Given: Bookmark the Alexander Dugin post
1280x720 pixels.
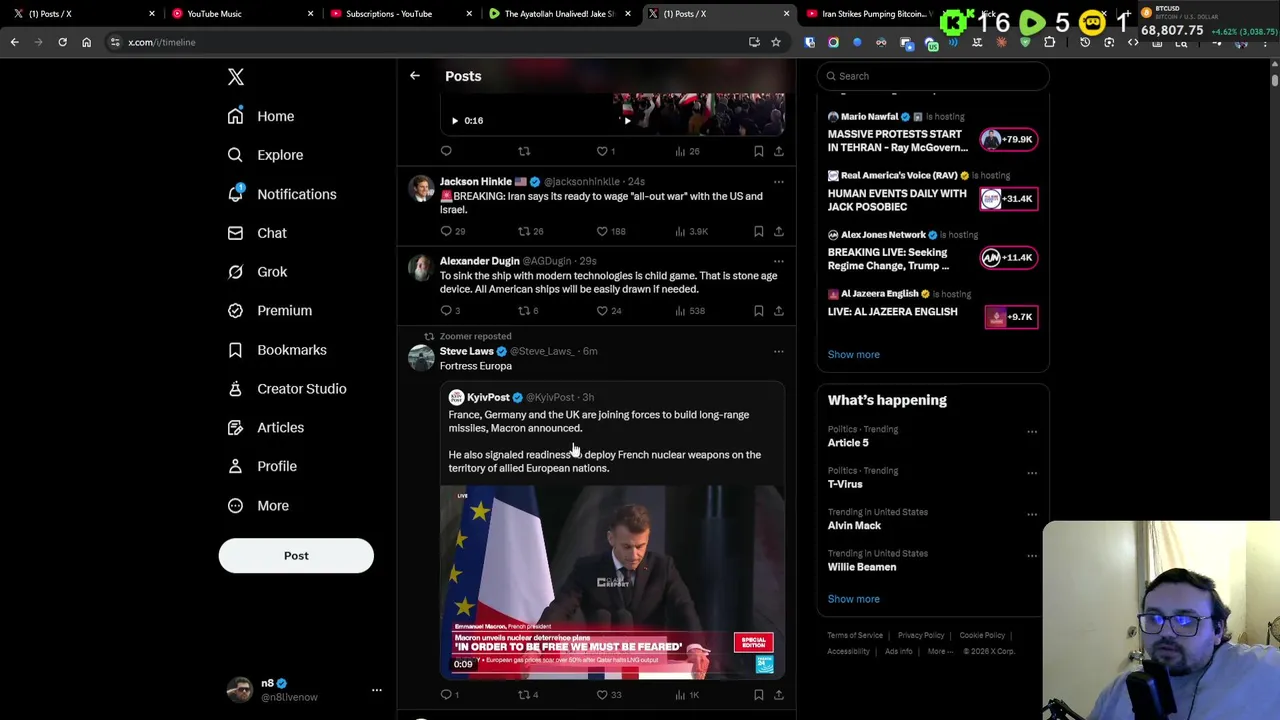Looking at the screenshot, I should [759, 311].
